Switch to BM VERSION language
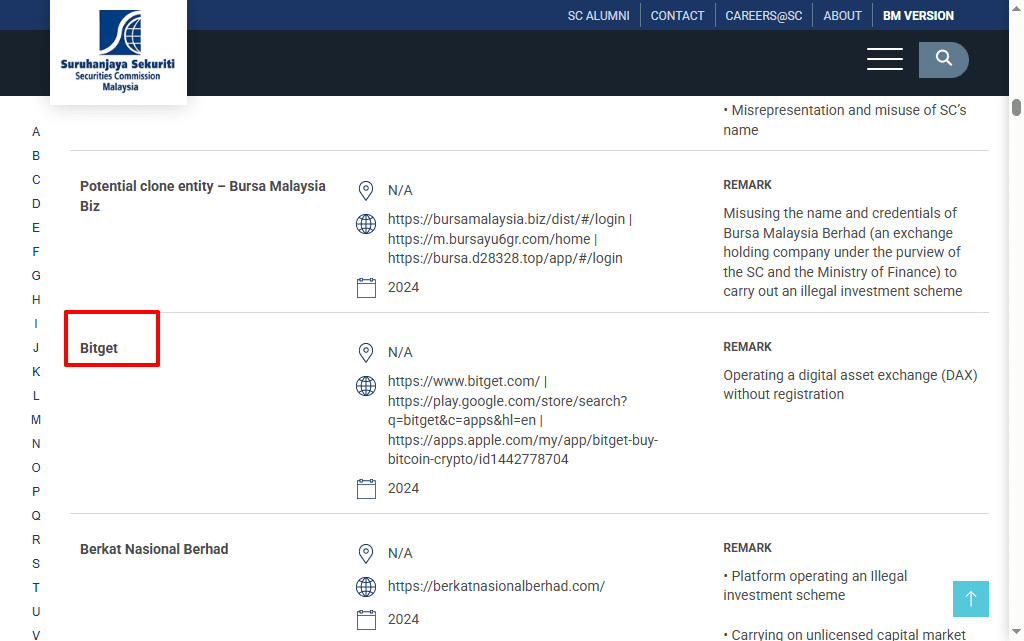The width and height of the screenshot is (1024, 641). [918, 16]
